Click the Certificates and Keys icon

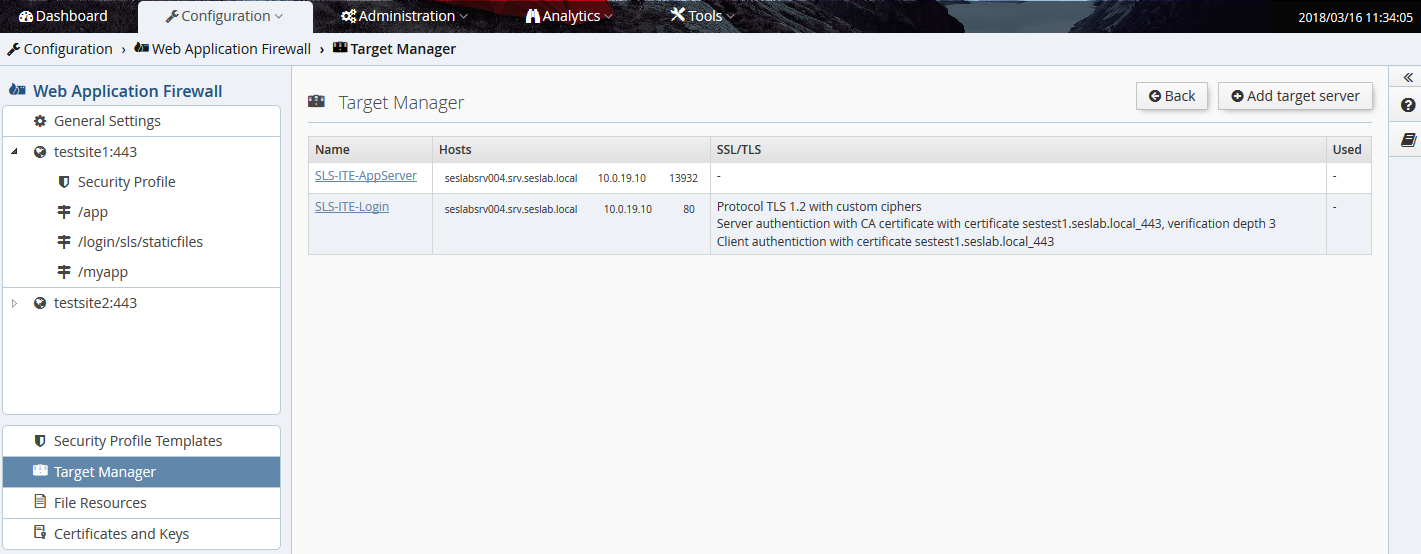(40, 533)
